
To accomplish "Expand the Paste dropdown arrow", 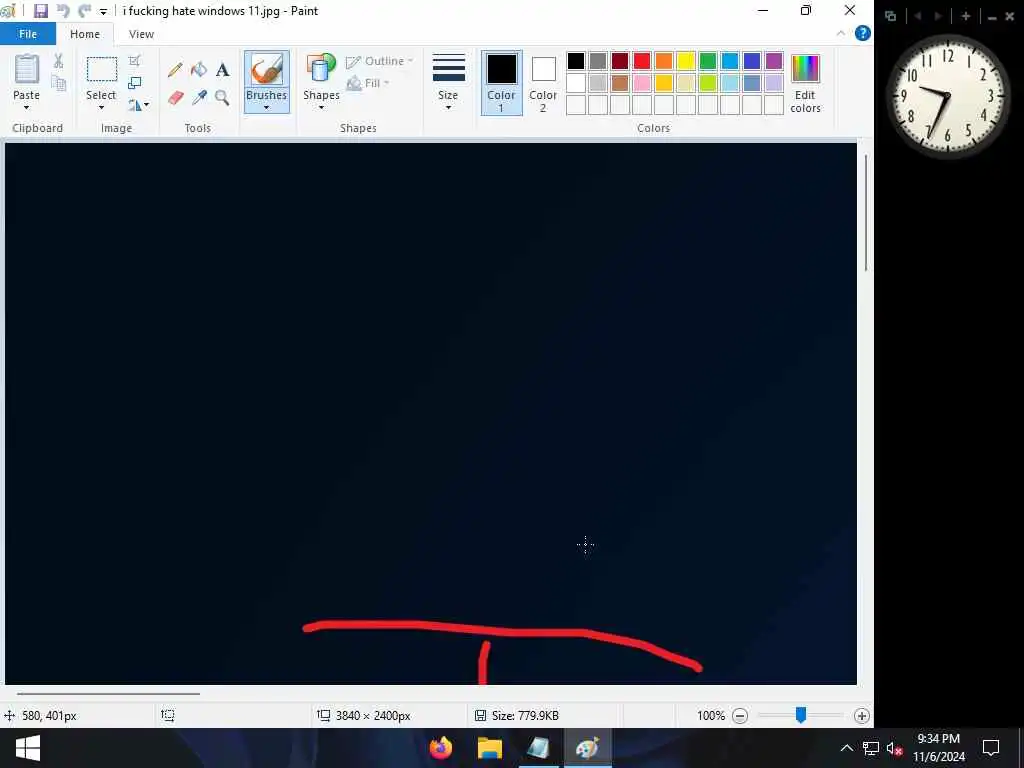I will (x=27, y=108).
